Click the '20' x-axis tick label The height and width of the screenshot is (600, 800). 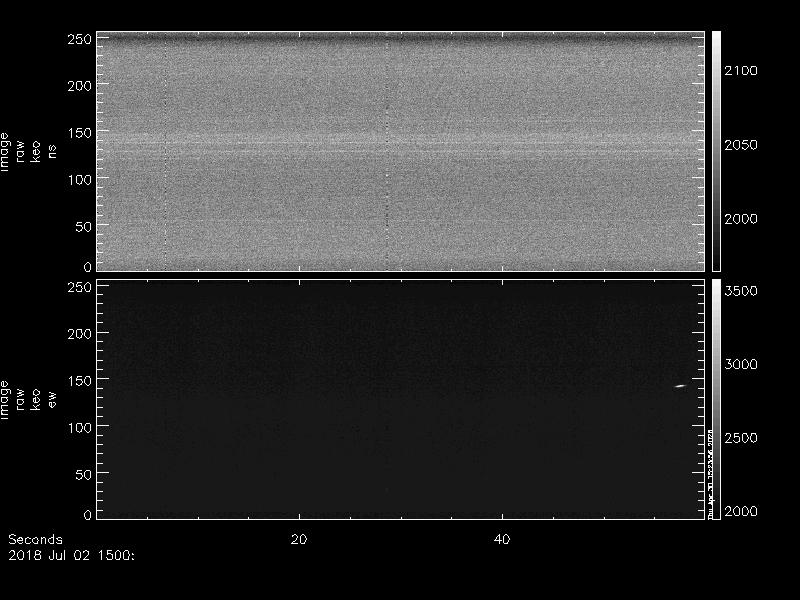tap(299, 539)
